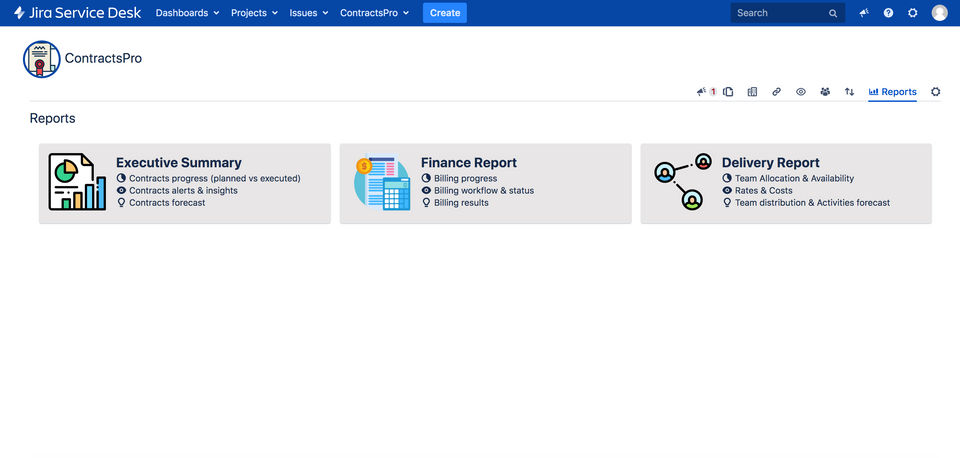Open the ContractsPro top navigation menu

coord(374,13)
